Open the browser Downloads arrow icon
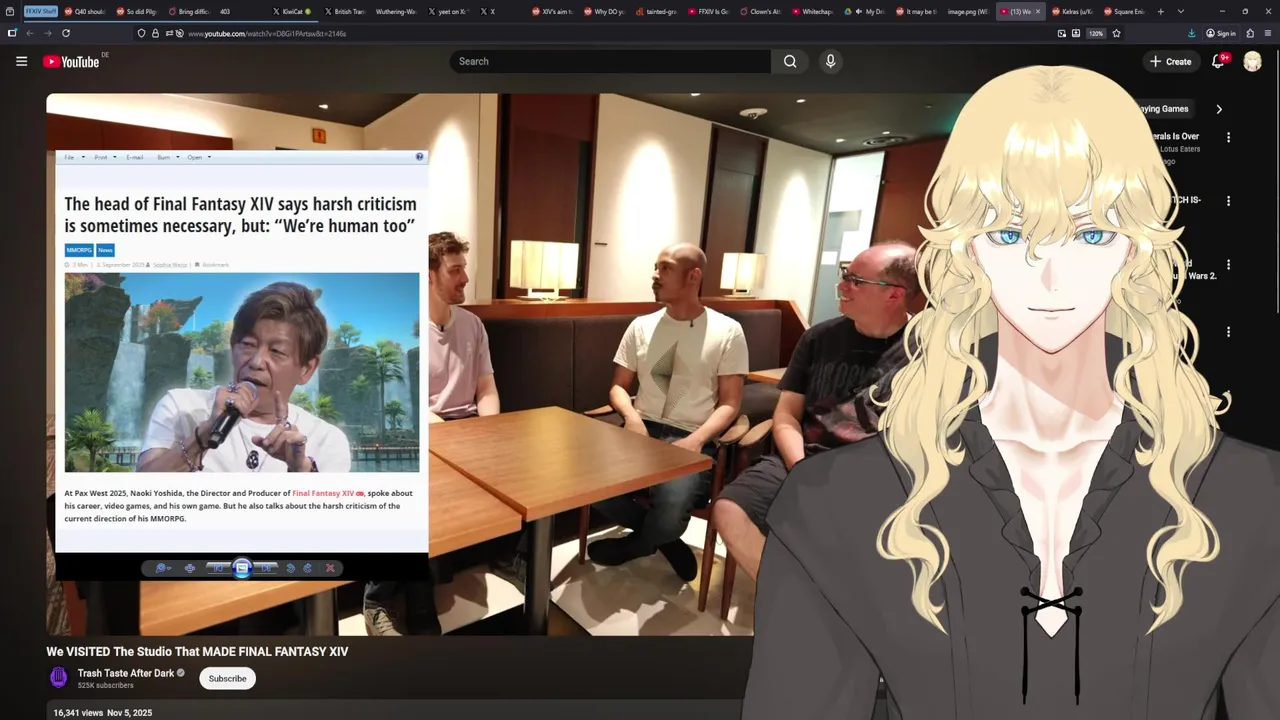 pyautogui.click(x=1191, y=33)
